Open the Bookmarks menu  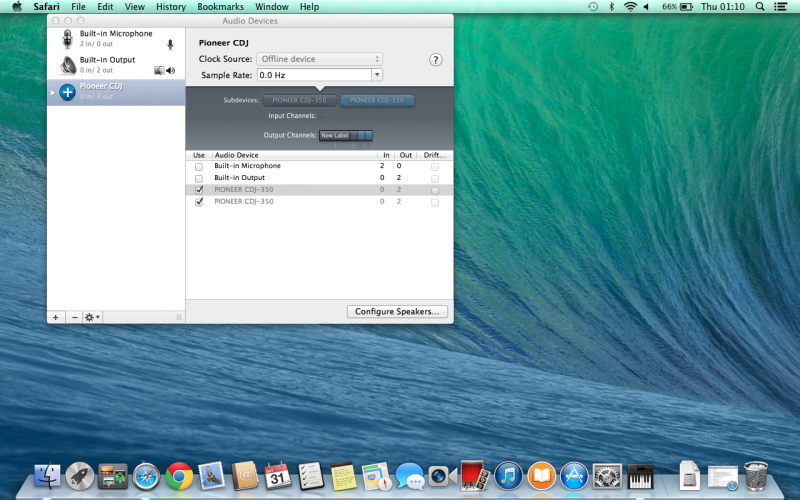pos(220,7)
